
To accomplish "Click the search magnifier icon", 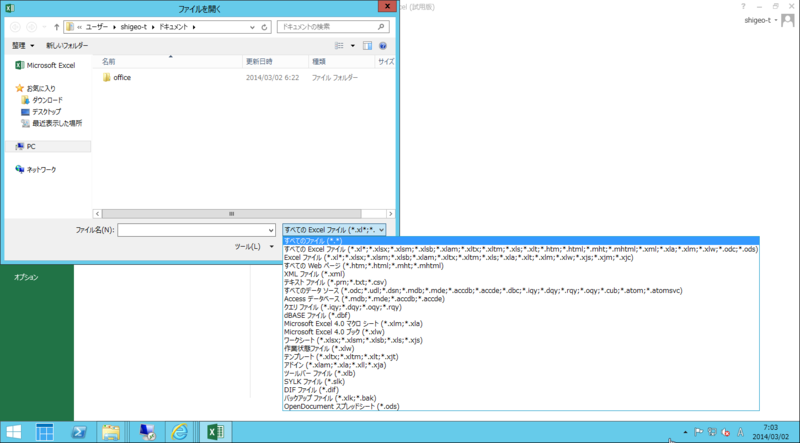I will (x=381, y=27).
